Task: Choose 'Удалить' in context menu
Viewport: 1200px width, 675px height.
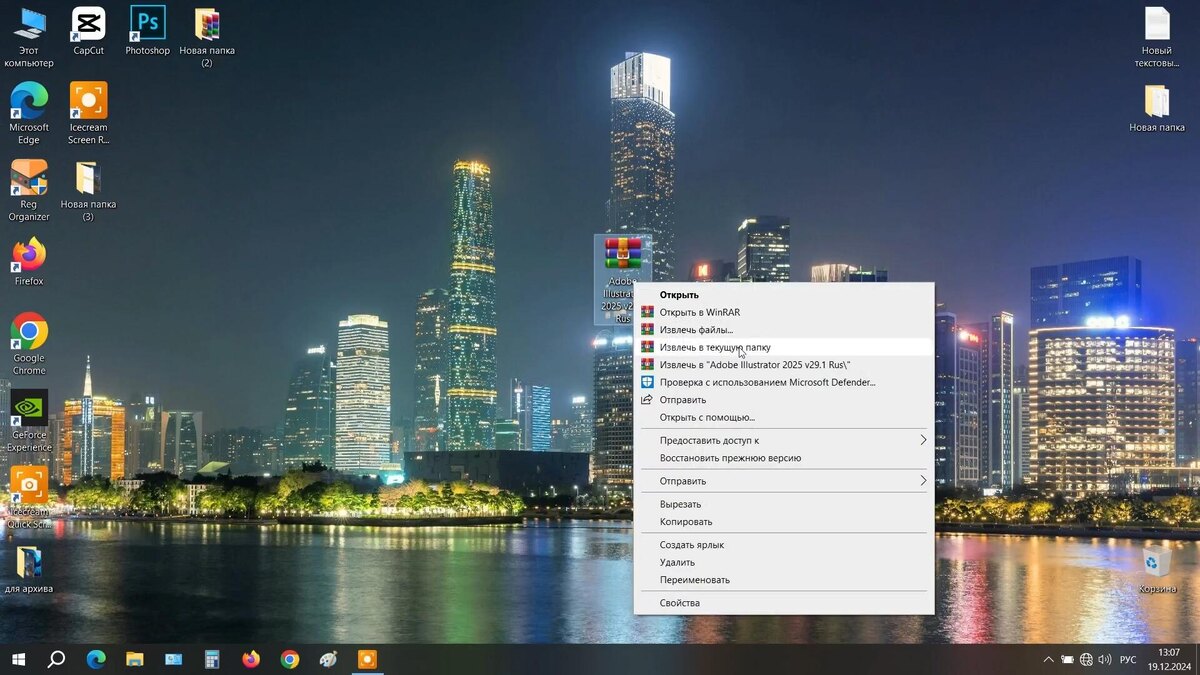Action: [784, 562]
